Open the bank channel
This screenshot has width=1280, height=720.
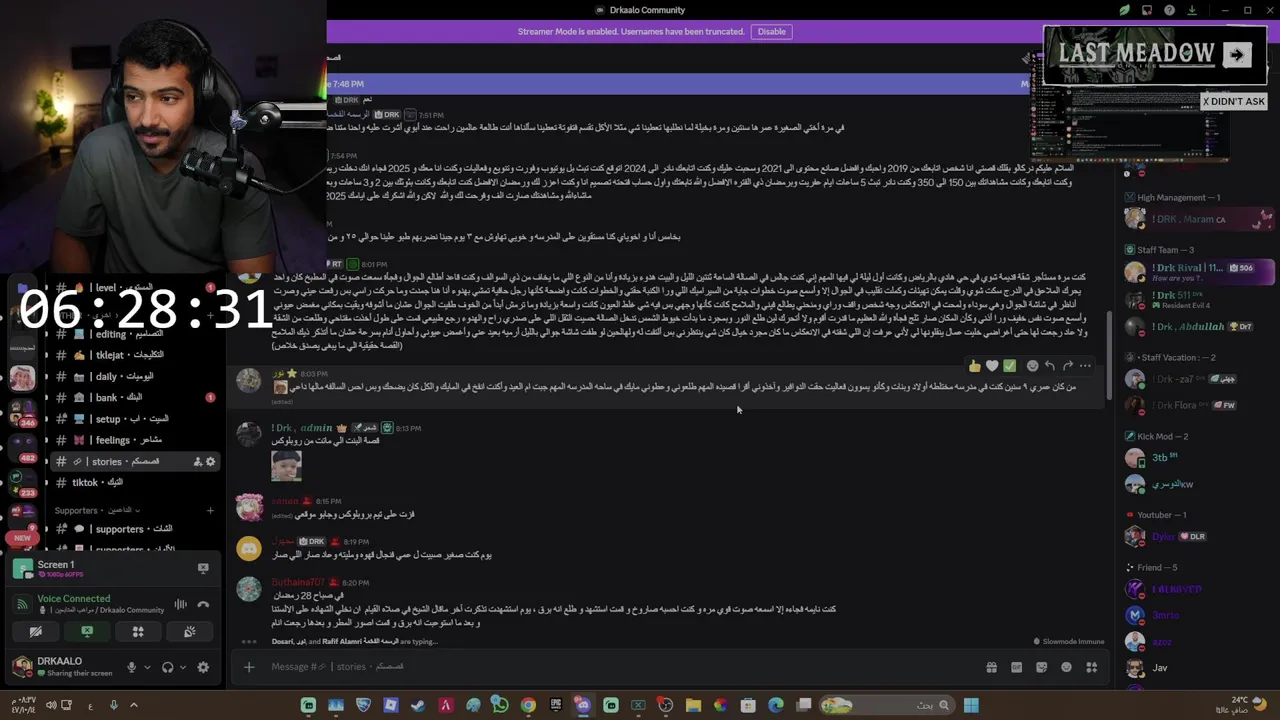(133, 398)
